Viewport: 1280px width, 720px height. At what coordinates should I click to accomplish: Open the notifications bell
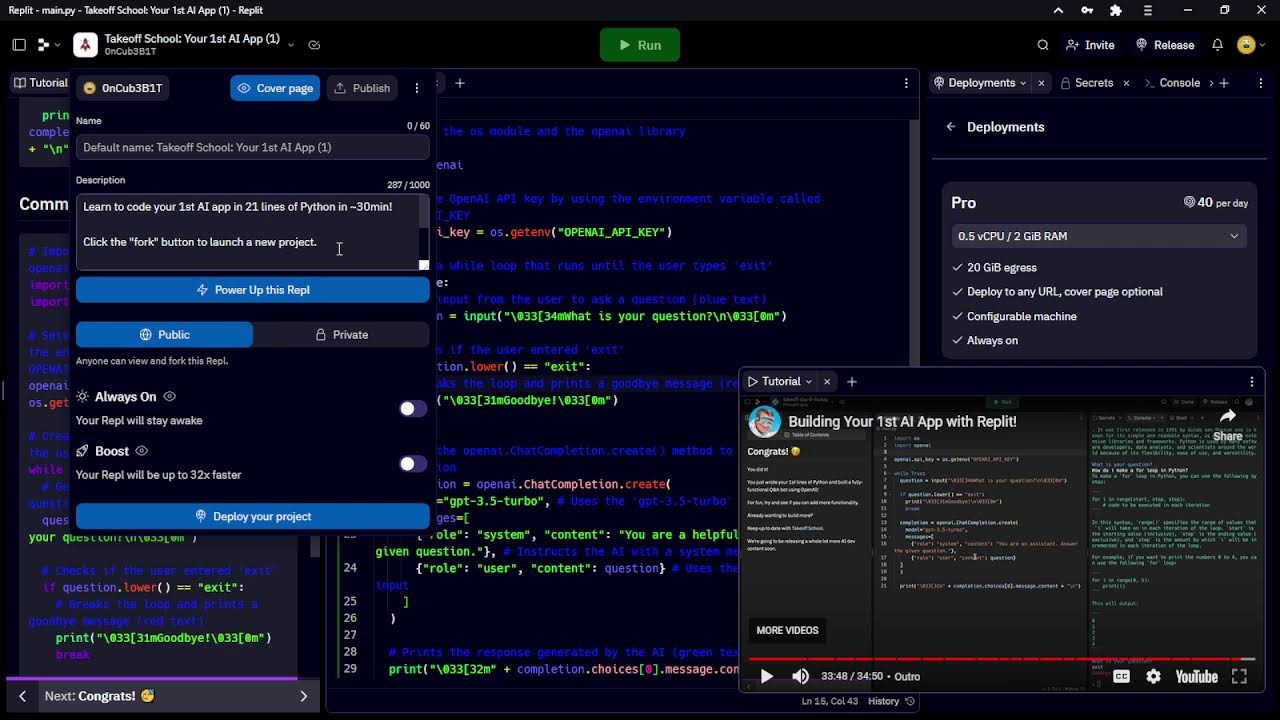pos(1217,45)
